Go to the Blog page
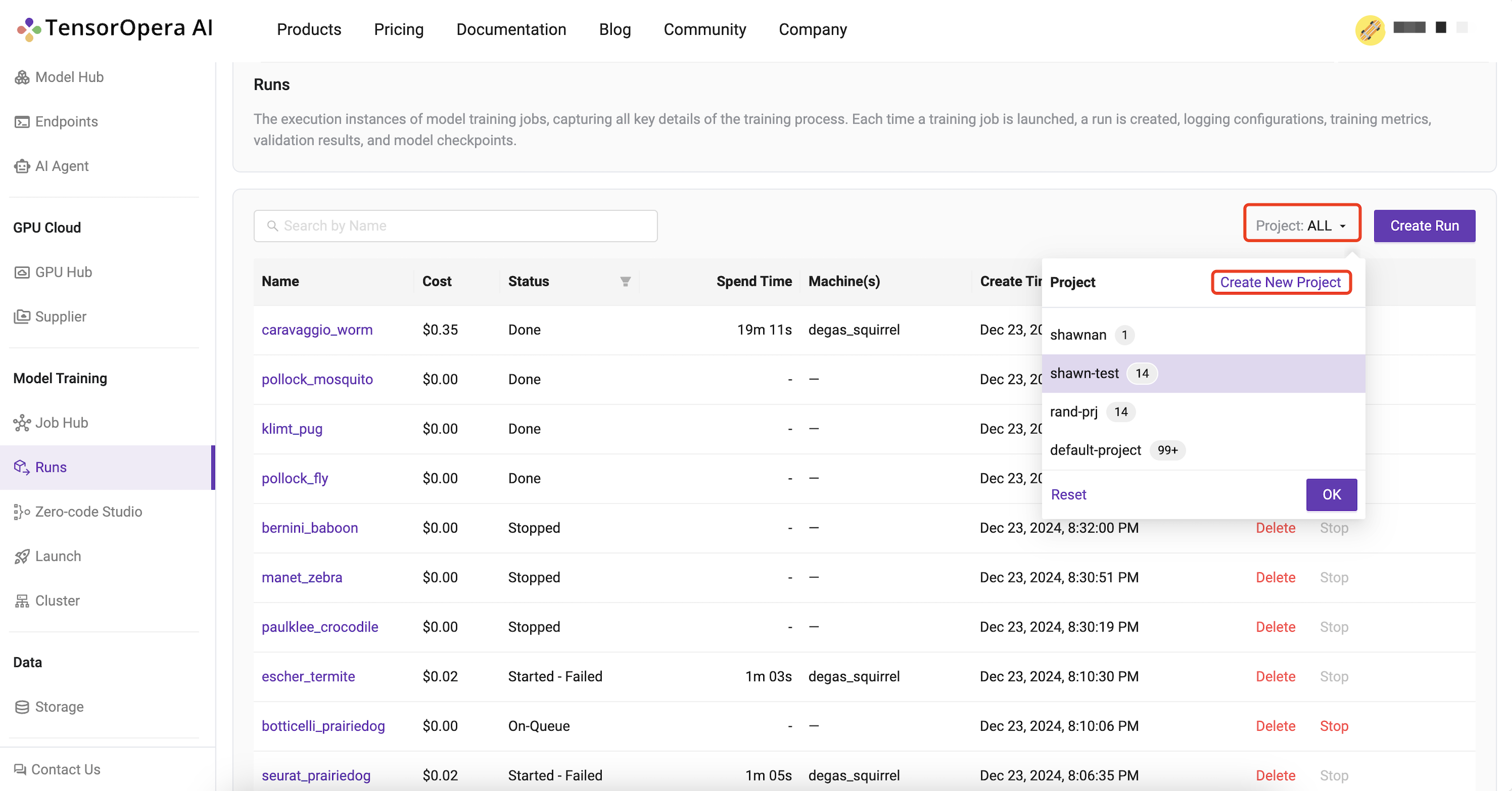The height and width of the screenshot is (791, 1512). point(615,29)
